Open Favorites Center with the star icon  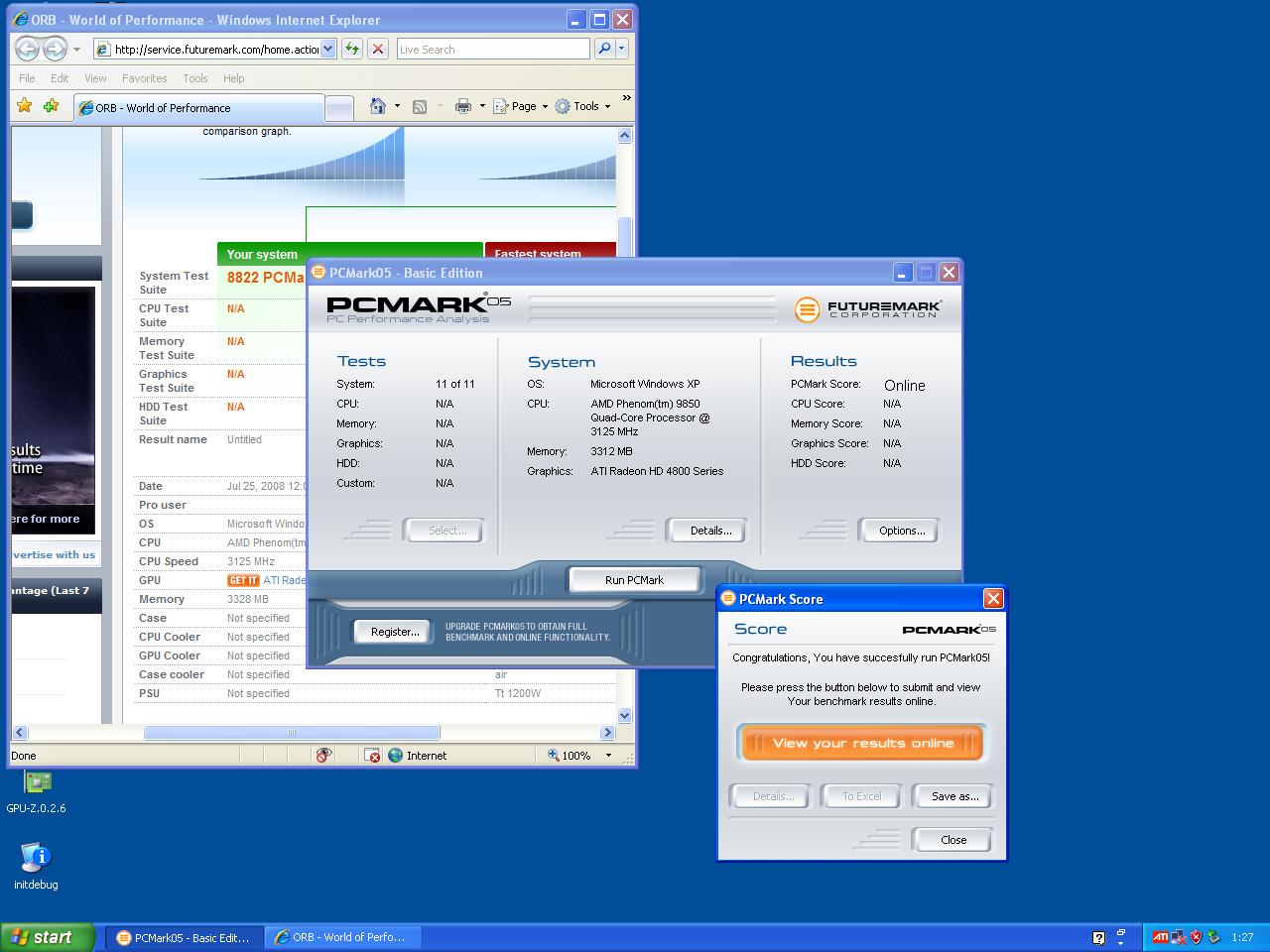(25, 106)
